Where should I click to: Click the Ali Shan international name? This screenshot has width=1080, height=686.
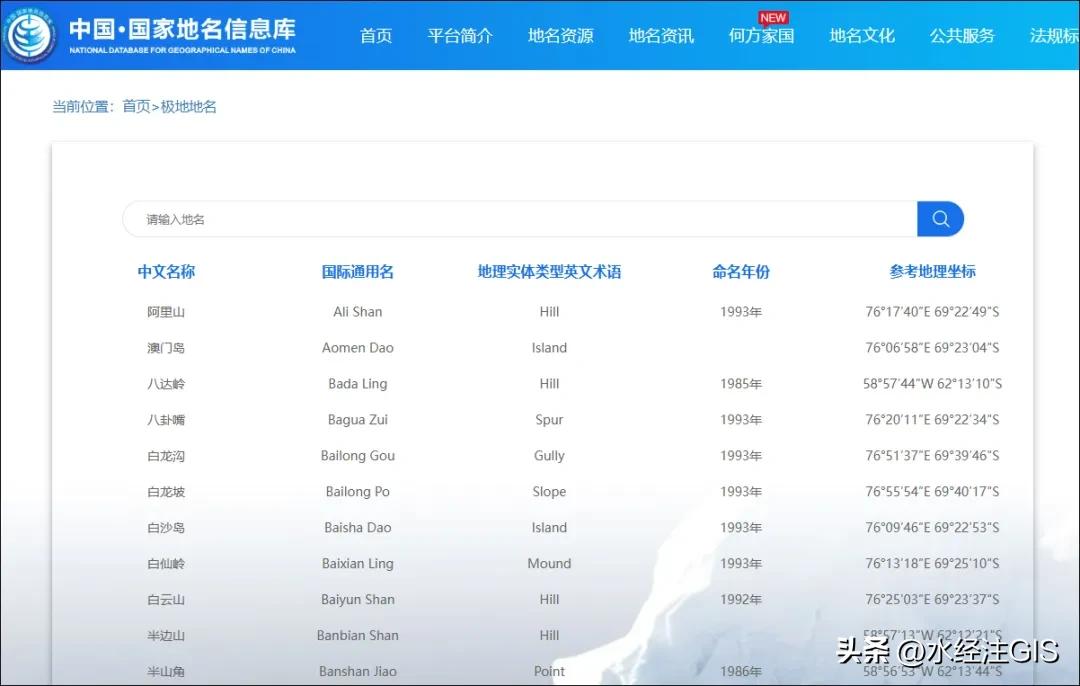[x=357, y=312]
